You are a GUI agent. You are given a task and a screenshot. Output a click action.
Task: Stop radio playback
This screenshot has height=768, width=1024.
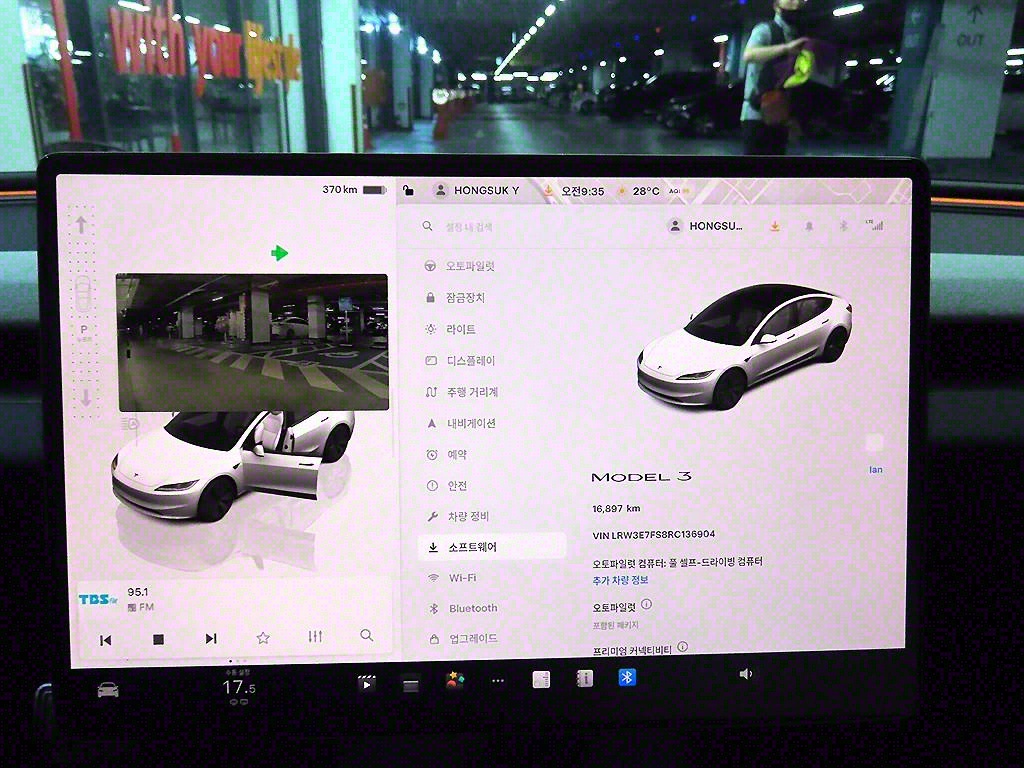tap(158, 639)
